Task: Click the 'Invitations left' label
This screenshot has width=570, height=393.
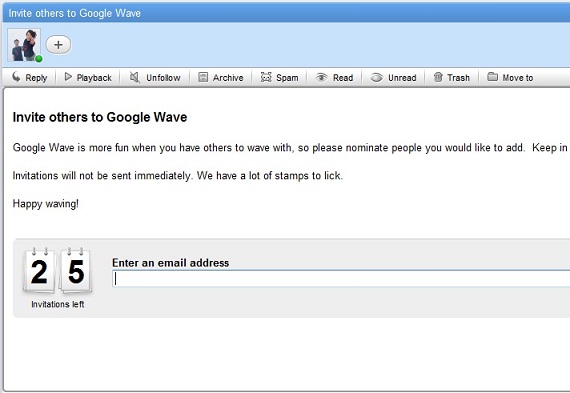Action: (58, 304)
